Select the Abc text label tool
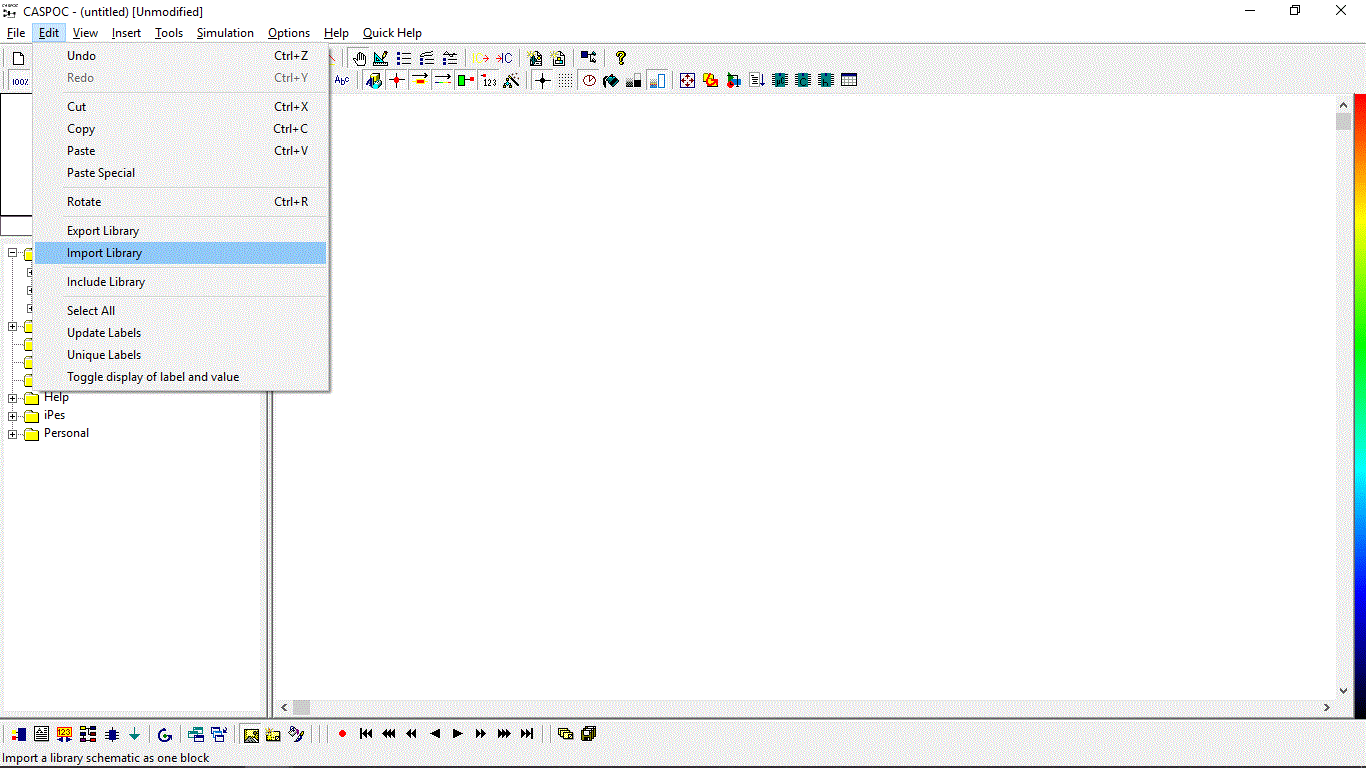Image resolution: width=1366 pixels, height=768 pixels. click(x=342, y=80)
